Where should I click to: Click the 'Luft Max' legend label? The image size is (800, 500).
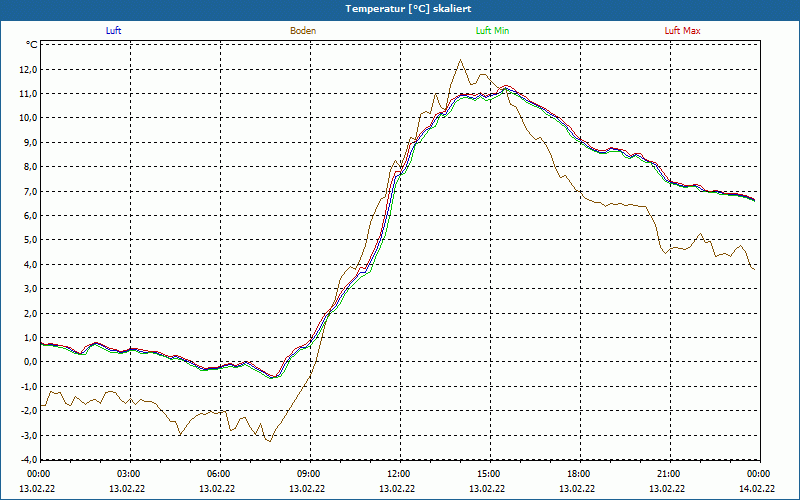(x=682, y=31)
